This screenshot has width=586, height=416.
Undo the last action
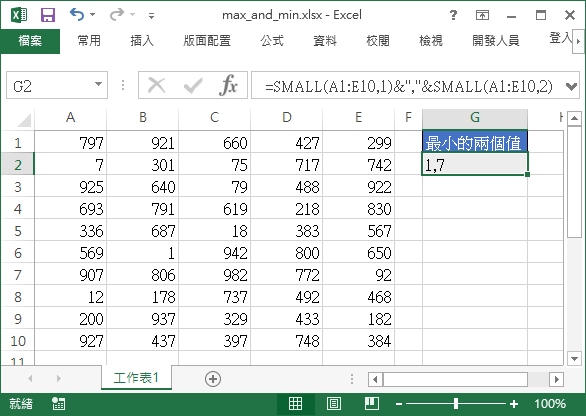77,15
